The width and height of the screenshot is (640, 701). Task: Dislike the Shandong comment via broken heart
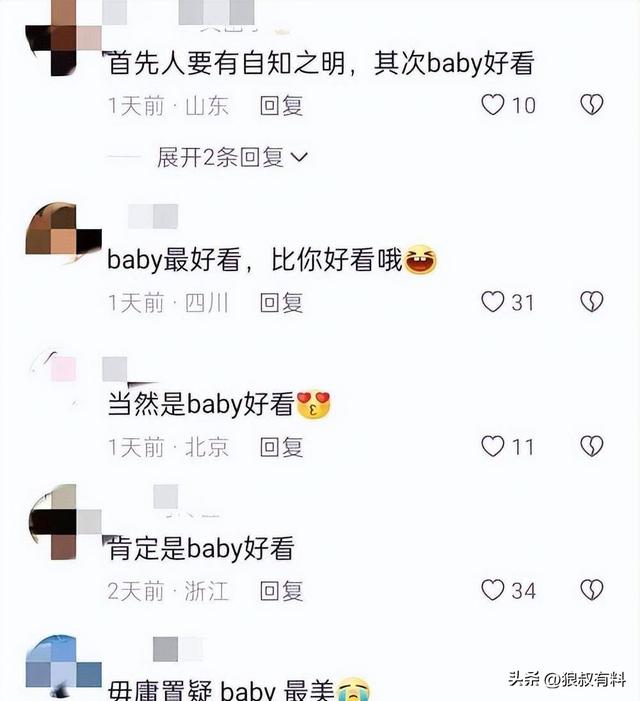(592, 105)
